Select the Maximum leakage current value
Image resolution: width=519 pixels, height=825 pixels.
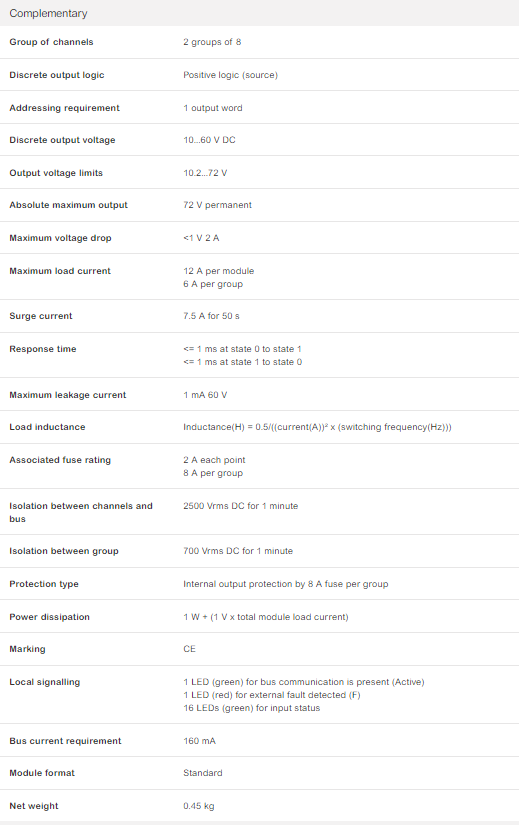coord(205,395)
